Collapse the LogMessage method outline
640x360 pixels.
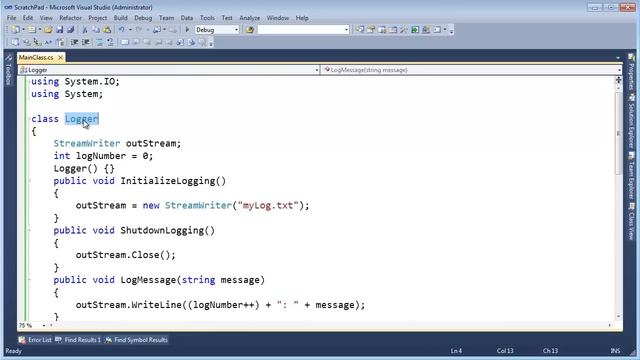(29, 280)
